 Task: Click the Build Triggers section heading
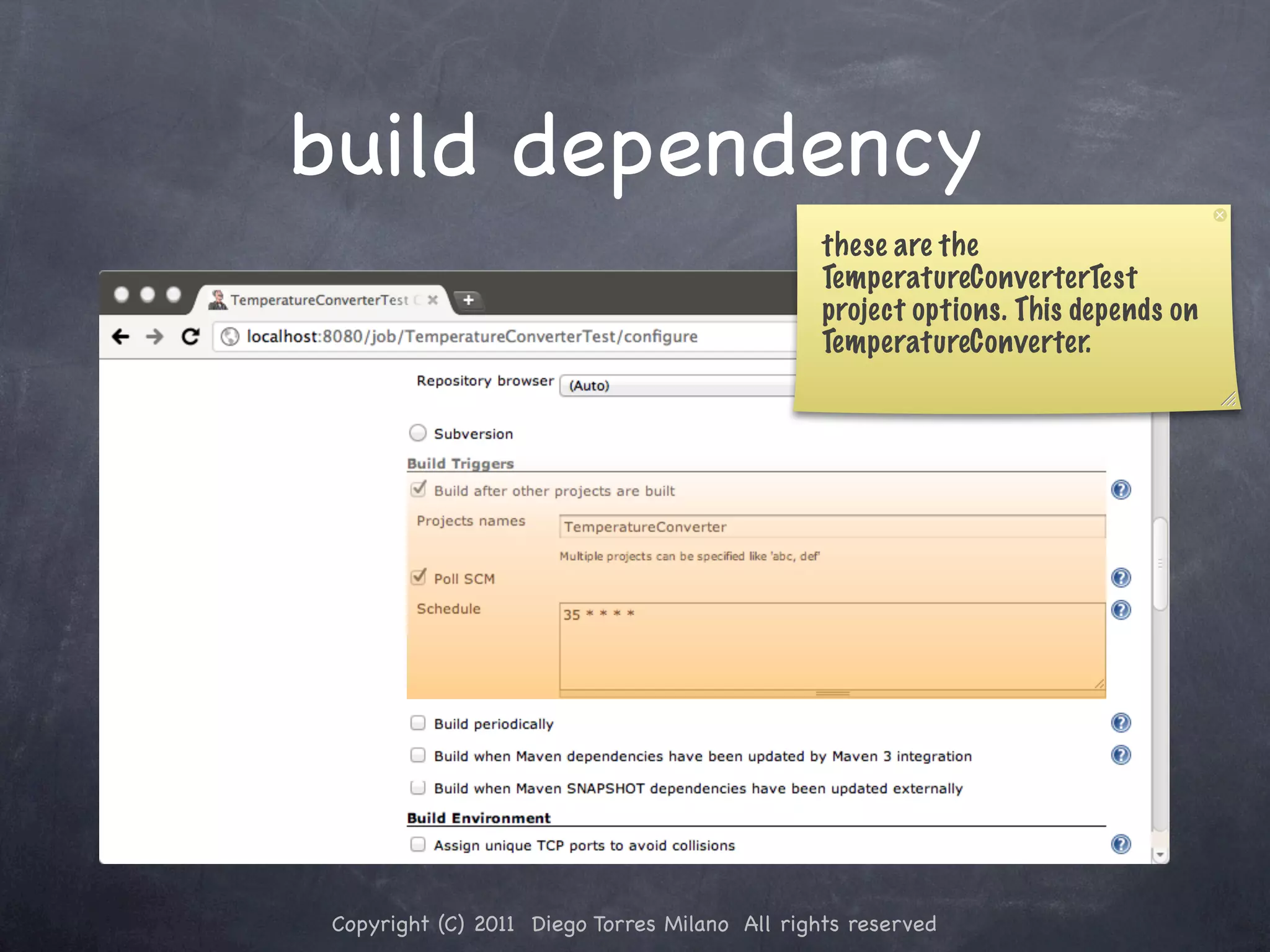[x=461, y=464]
